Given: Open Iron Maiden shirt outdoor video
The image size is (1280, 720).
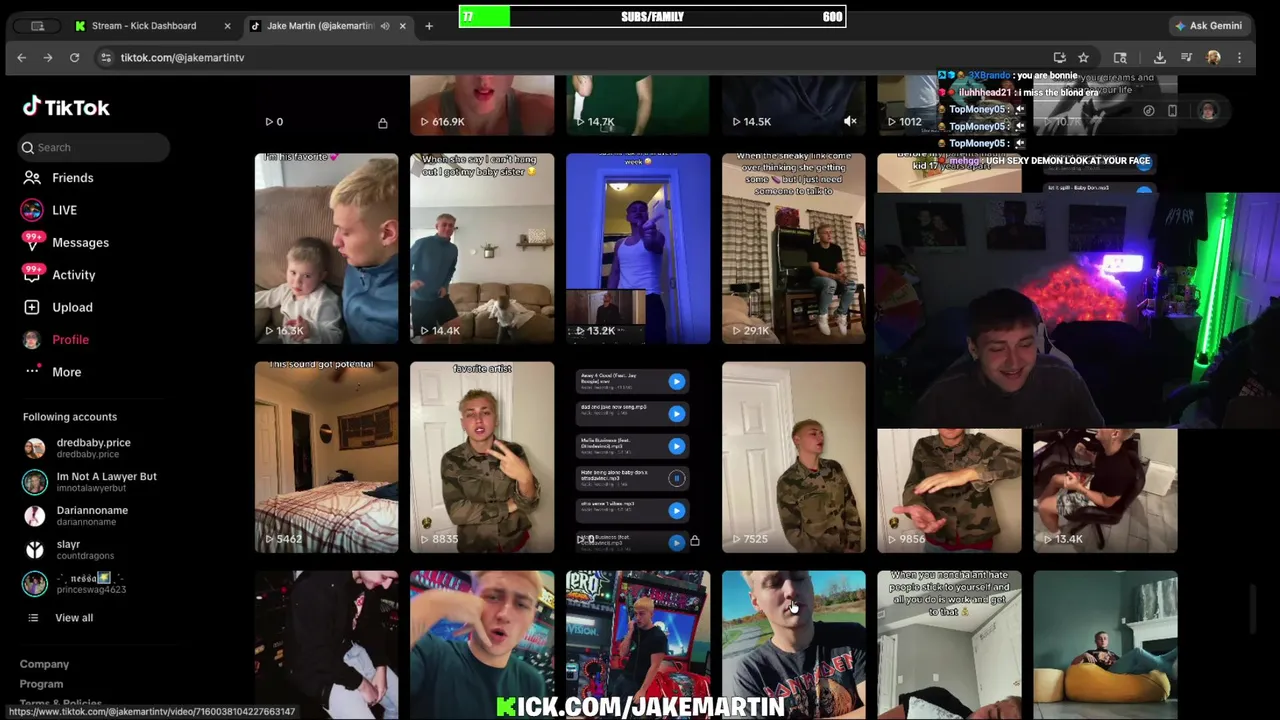Looking at the screenshot, I should pos(794,644).
